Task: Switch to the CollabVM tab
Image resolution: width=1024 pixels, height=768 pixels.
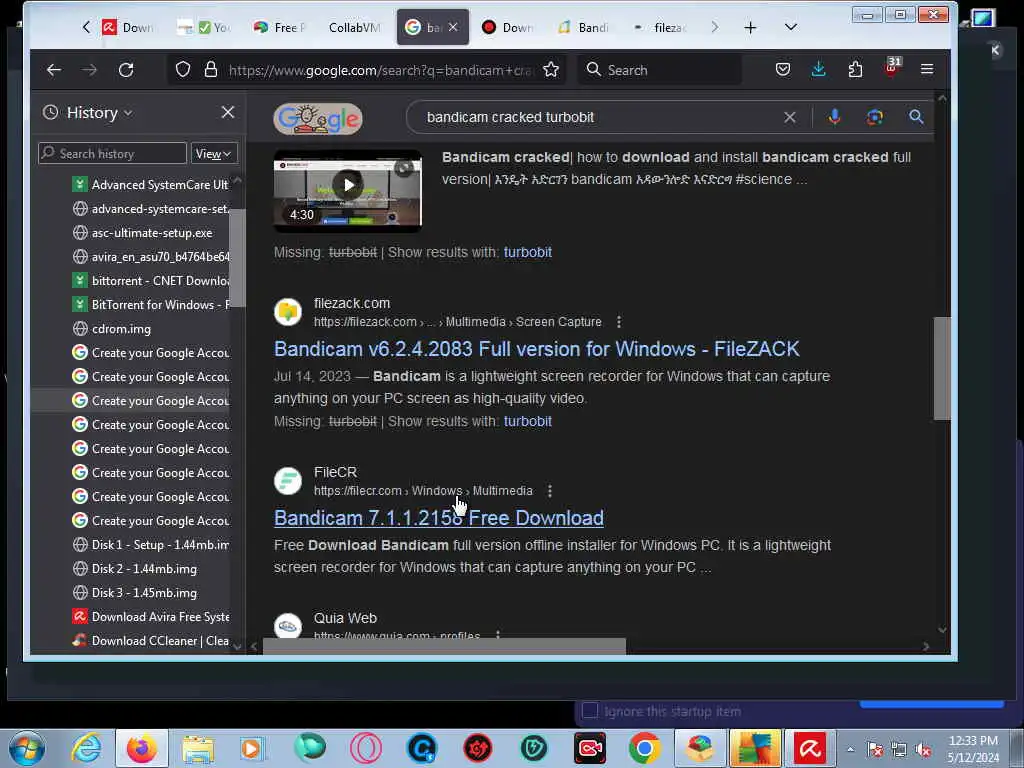Action: [353, 27]
